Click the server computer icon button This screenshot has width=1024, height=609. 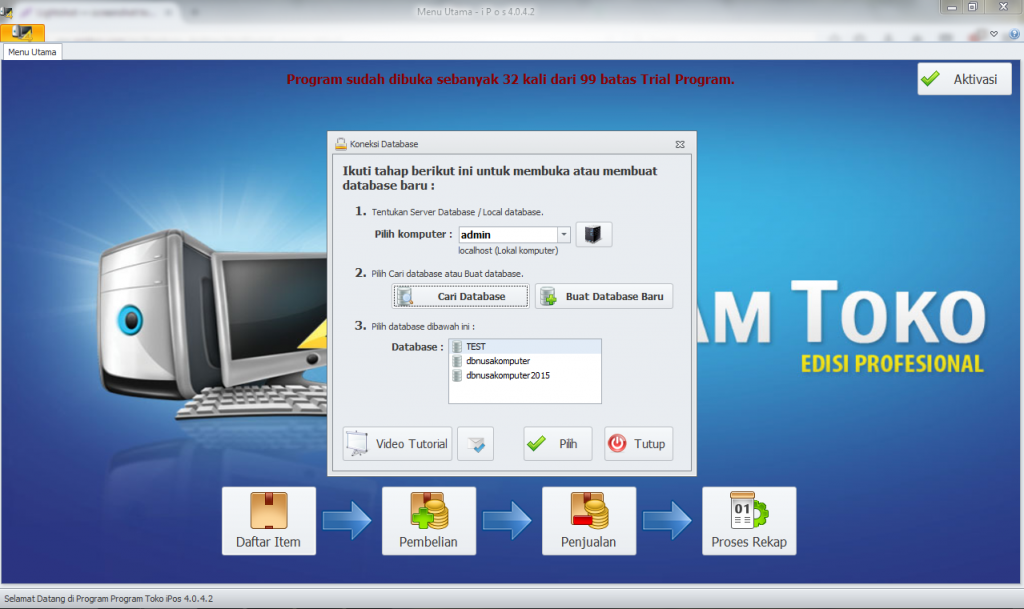pos(593,234)
